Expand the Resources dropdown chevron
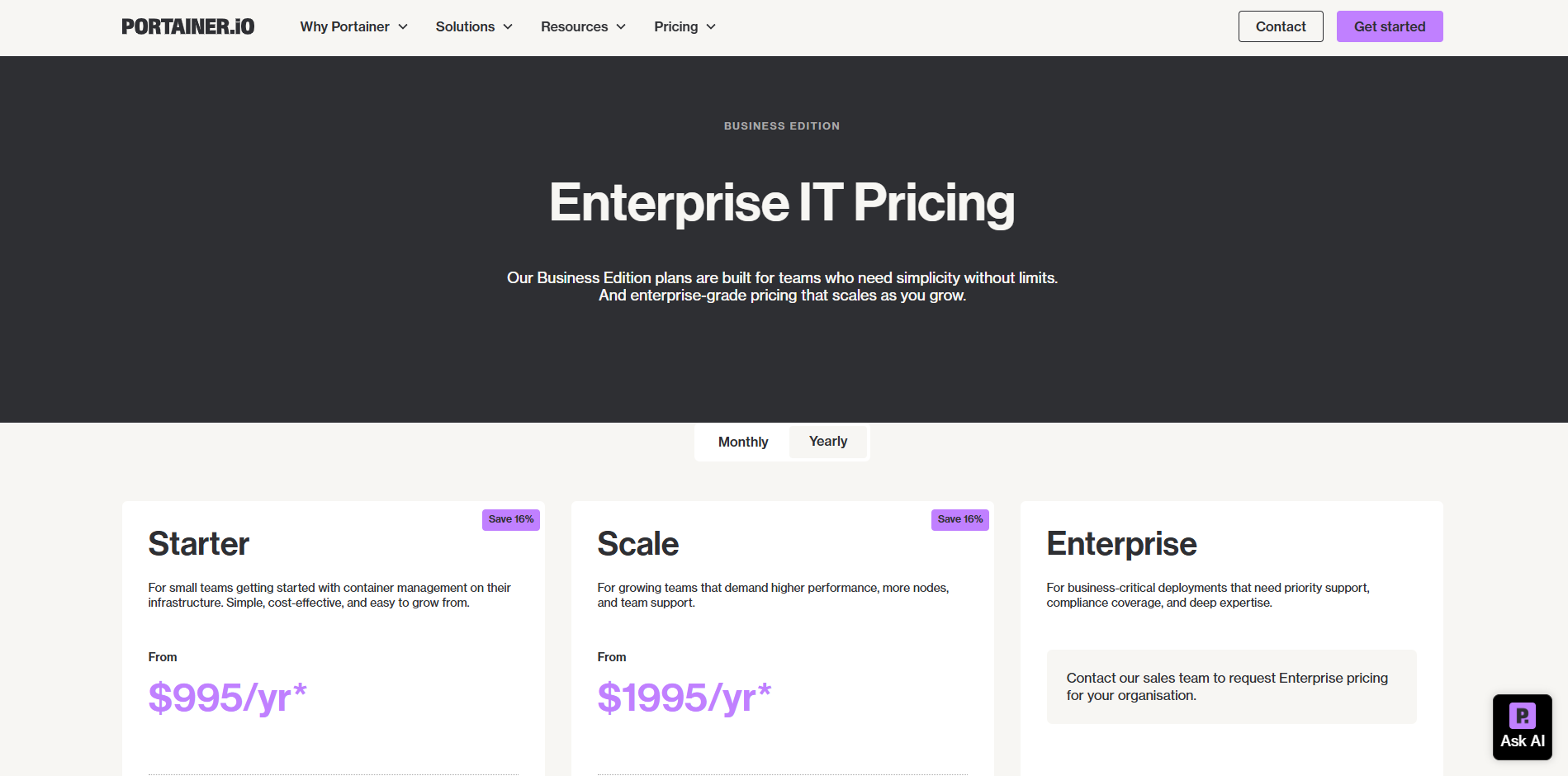Screen dimensions: 1568x776 tap(621, 27)
